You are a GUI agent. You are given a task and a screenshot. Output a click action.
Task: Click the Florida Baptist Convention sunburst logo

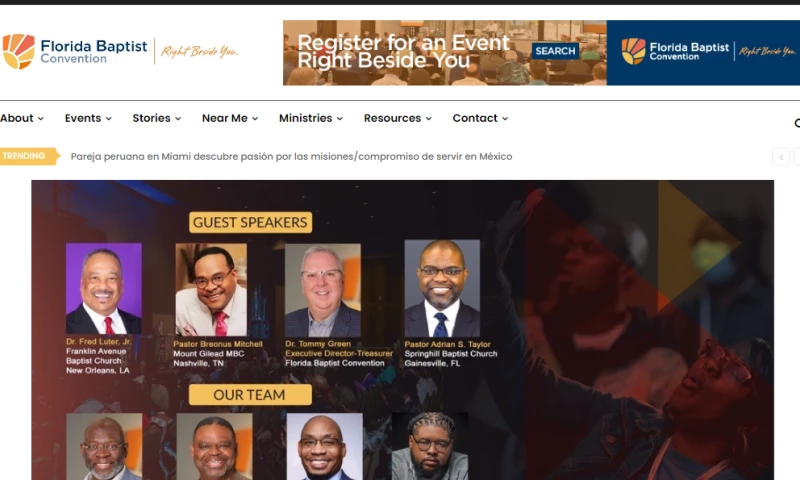coord(18,52)
